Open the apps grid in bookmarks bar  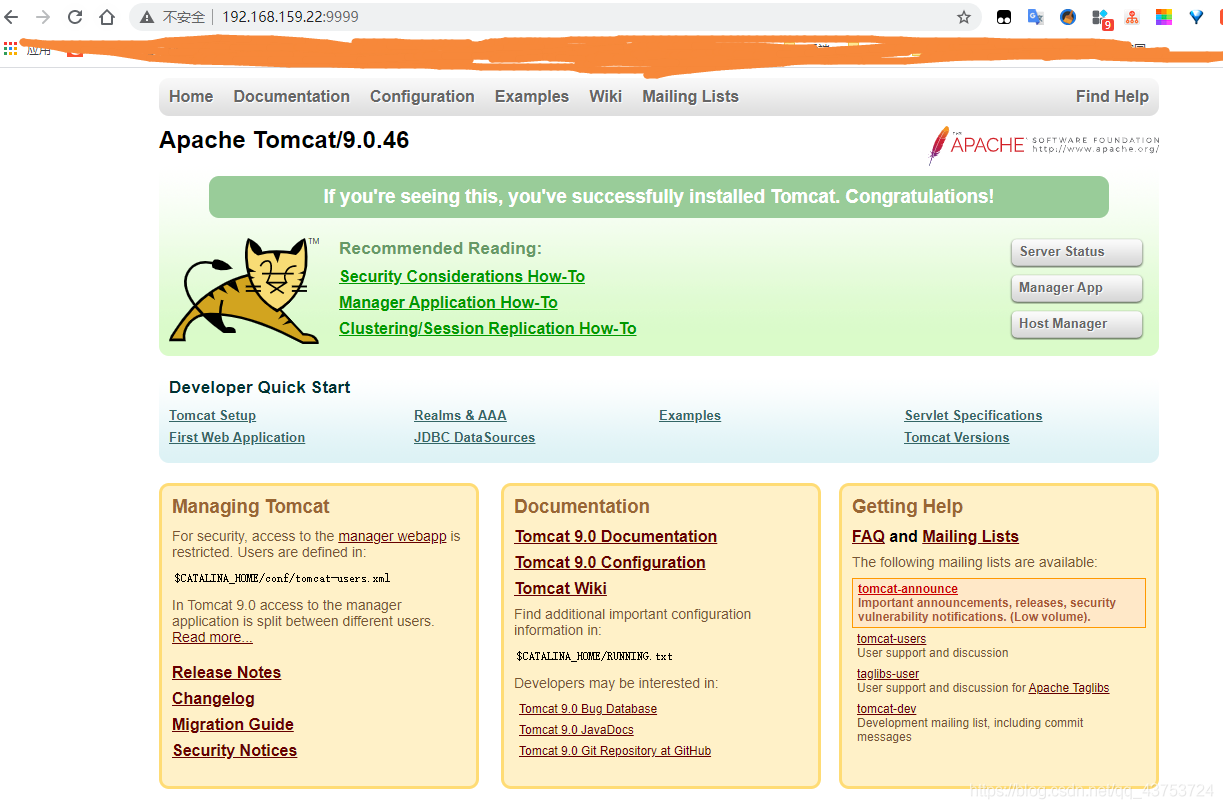11,48
